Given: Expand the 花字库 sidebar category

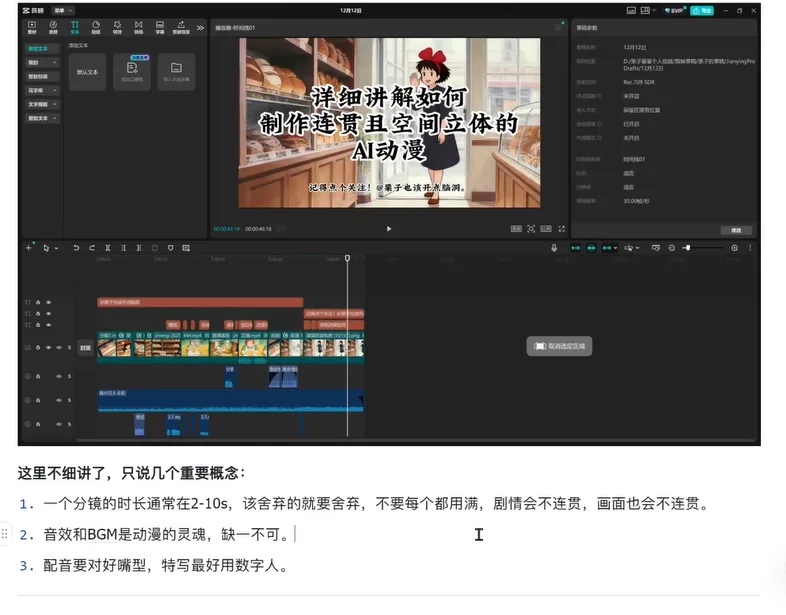Looking at the screenshot, I should point(42,91).
